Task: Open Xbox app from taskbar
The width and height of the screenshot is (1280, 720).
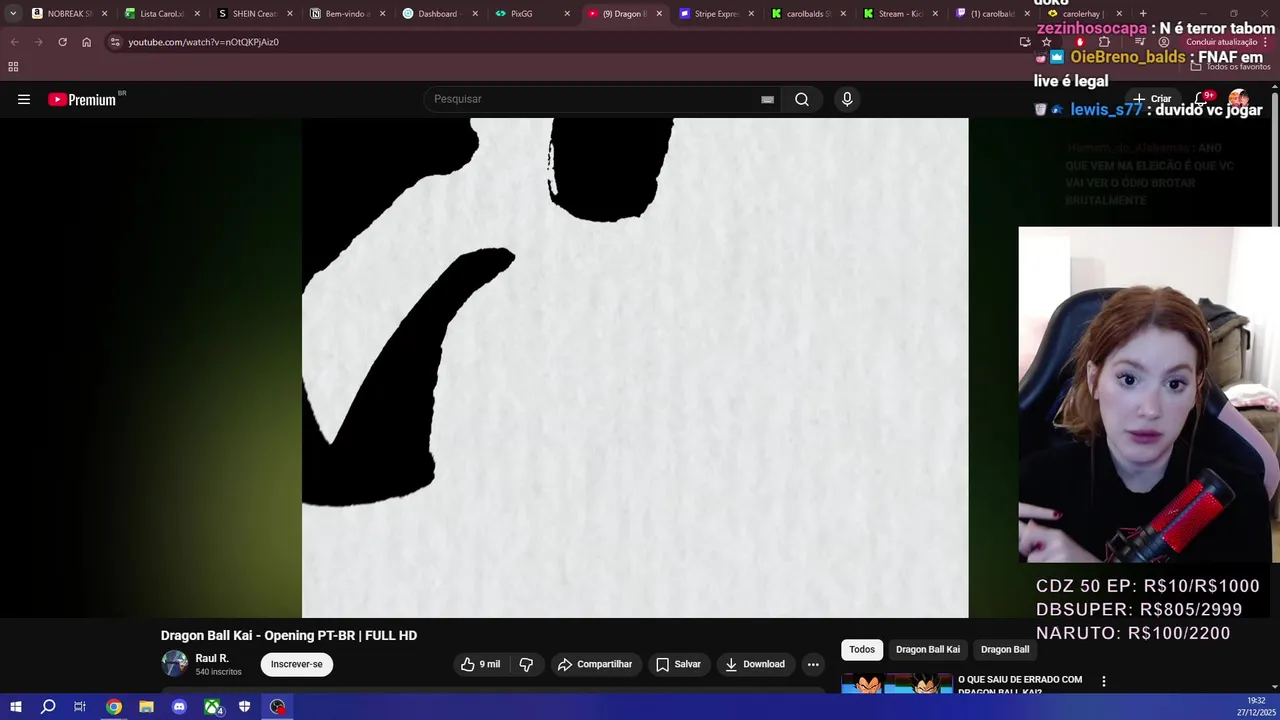Action: click(212, 707)
